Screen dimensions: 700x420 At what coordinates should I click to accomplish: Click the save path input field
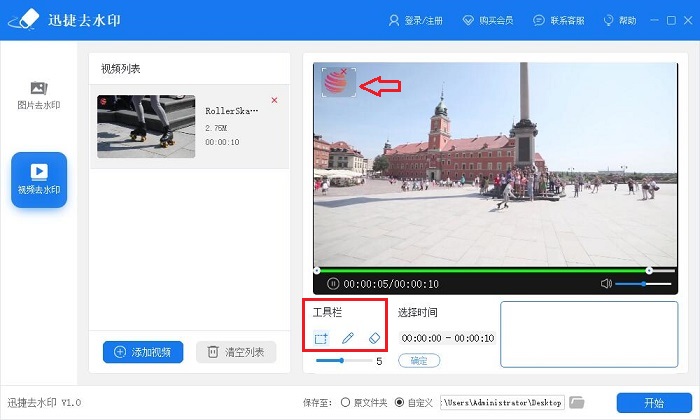coord(502,403)
